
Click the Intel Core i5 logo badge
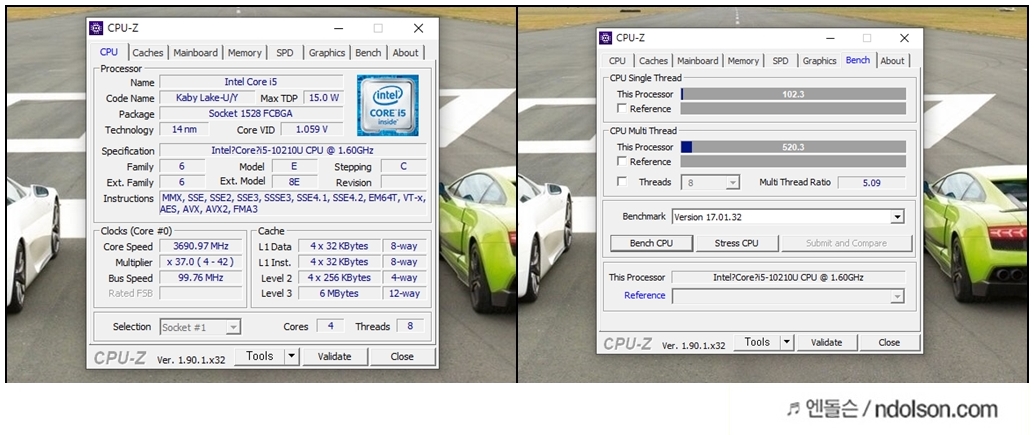(388, 105)
